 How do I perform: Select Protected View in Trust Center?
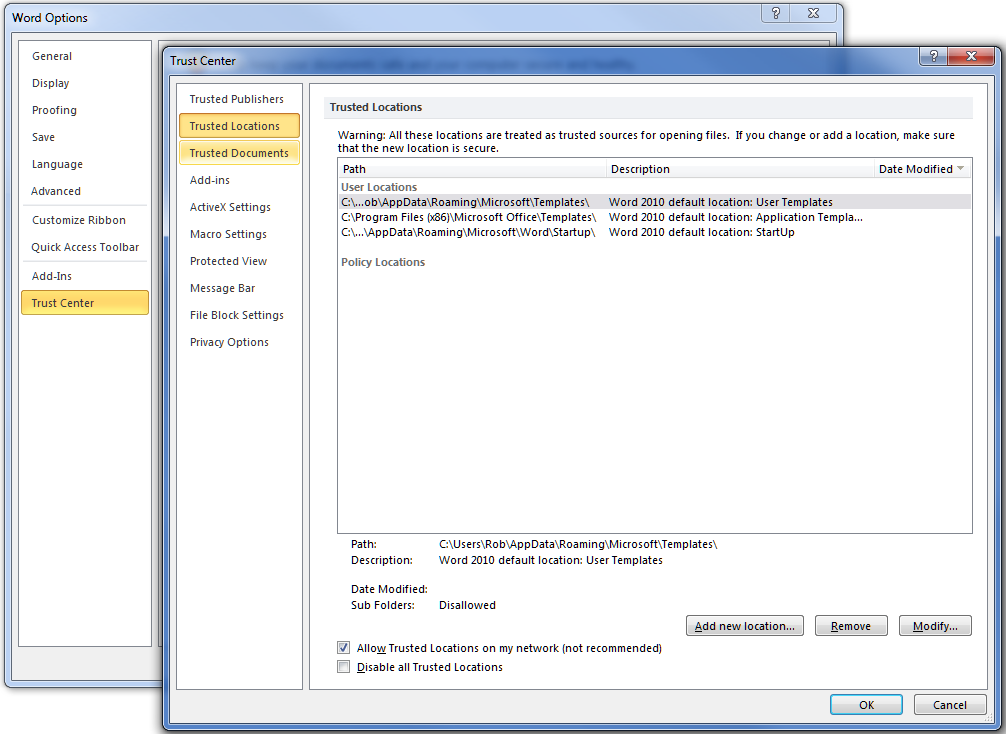click(228, 261)
